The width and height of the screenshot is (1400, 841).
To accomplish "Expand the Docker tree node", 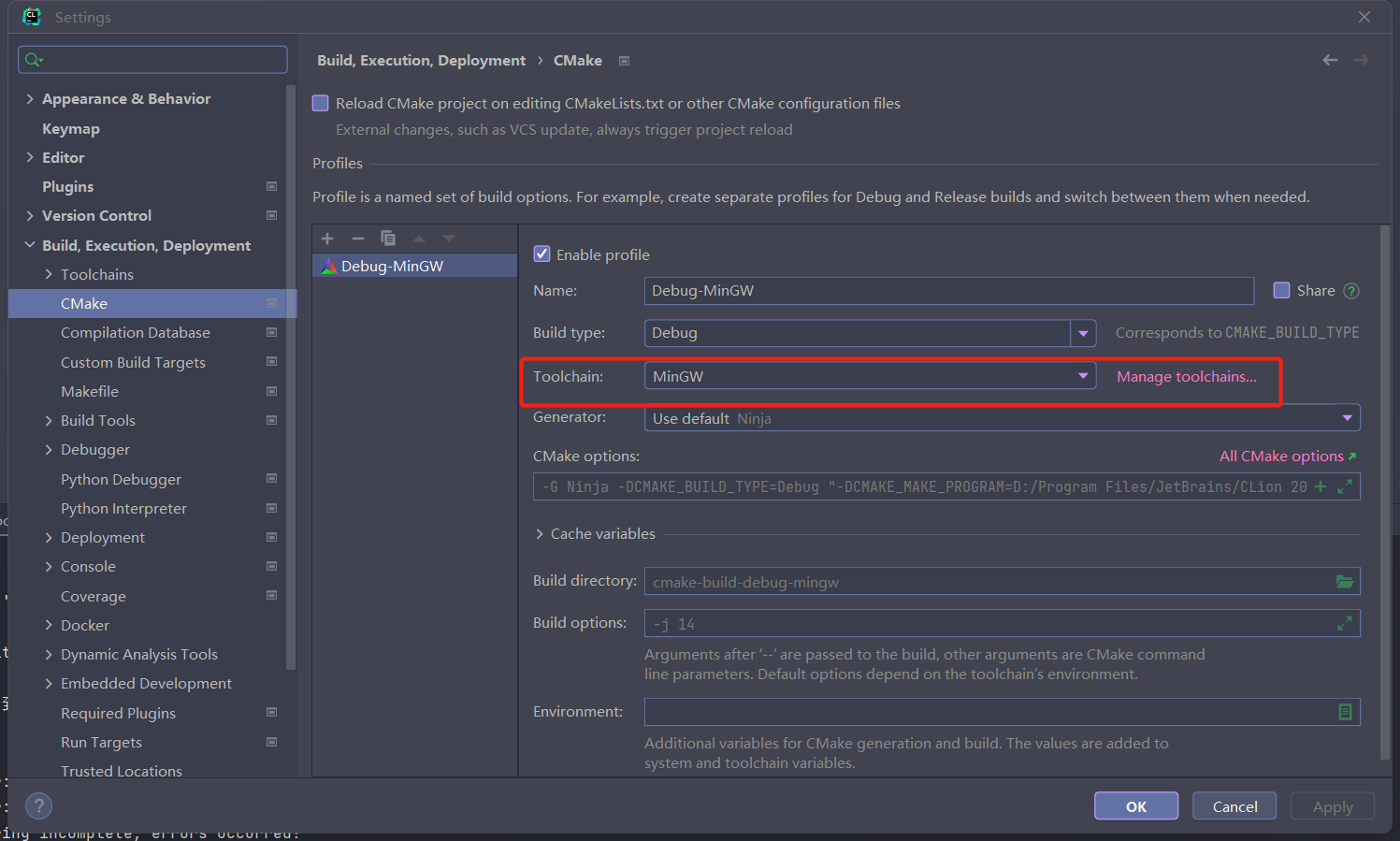I will click(x=49, y=625).
